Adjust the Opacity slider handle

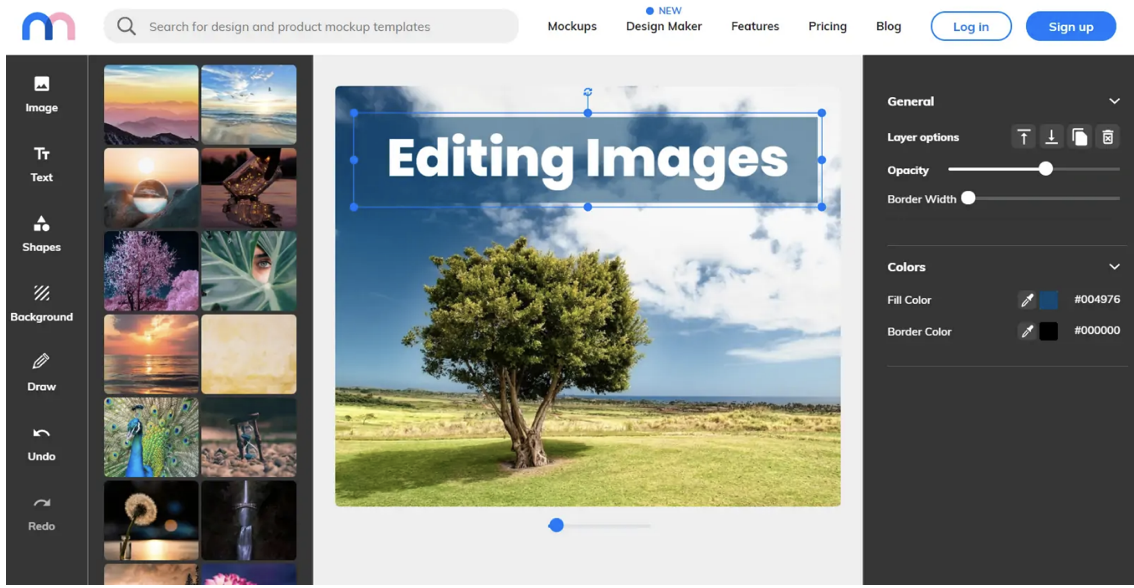pyautogui.click(x=1046, y=169)
